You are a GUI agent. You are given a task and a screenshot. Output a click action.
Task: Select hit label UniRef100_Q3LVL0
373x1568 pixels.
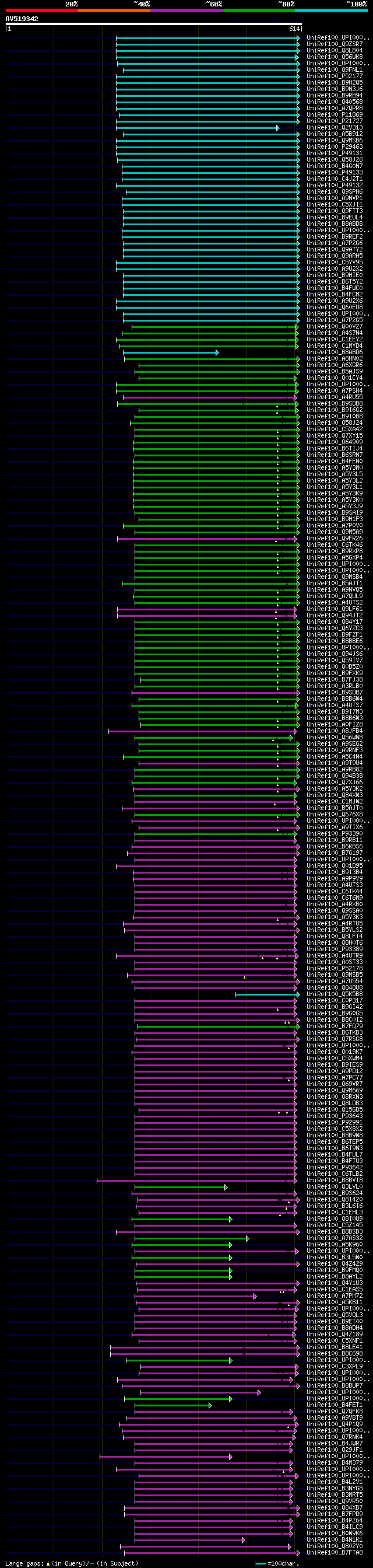pos(335,1187)
